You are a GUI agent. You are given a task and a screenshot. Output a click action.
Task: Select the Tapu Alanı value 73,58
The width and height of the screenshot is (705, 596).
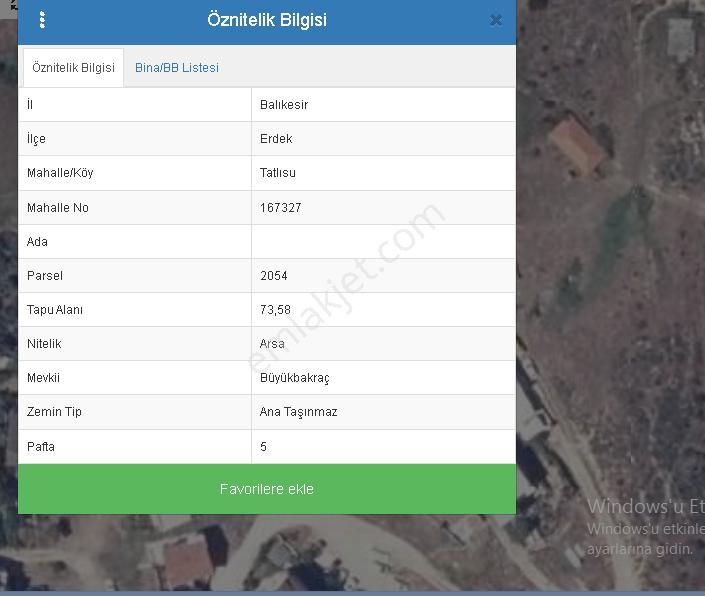click(275, 310)
